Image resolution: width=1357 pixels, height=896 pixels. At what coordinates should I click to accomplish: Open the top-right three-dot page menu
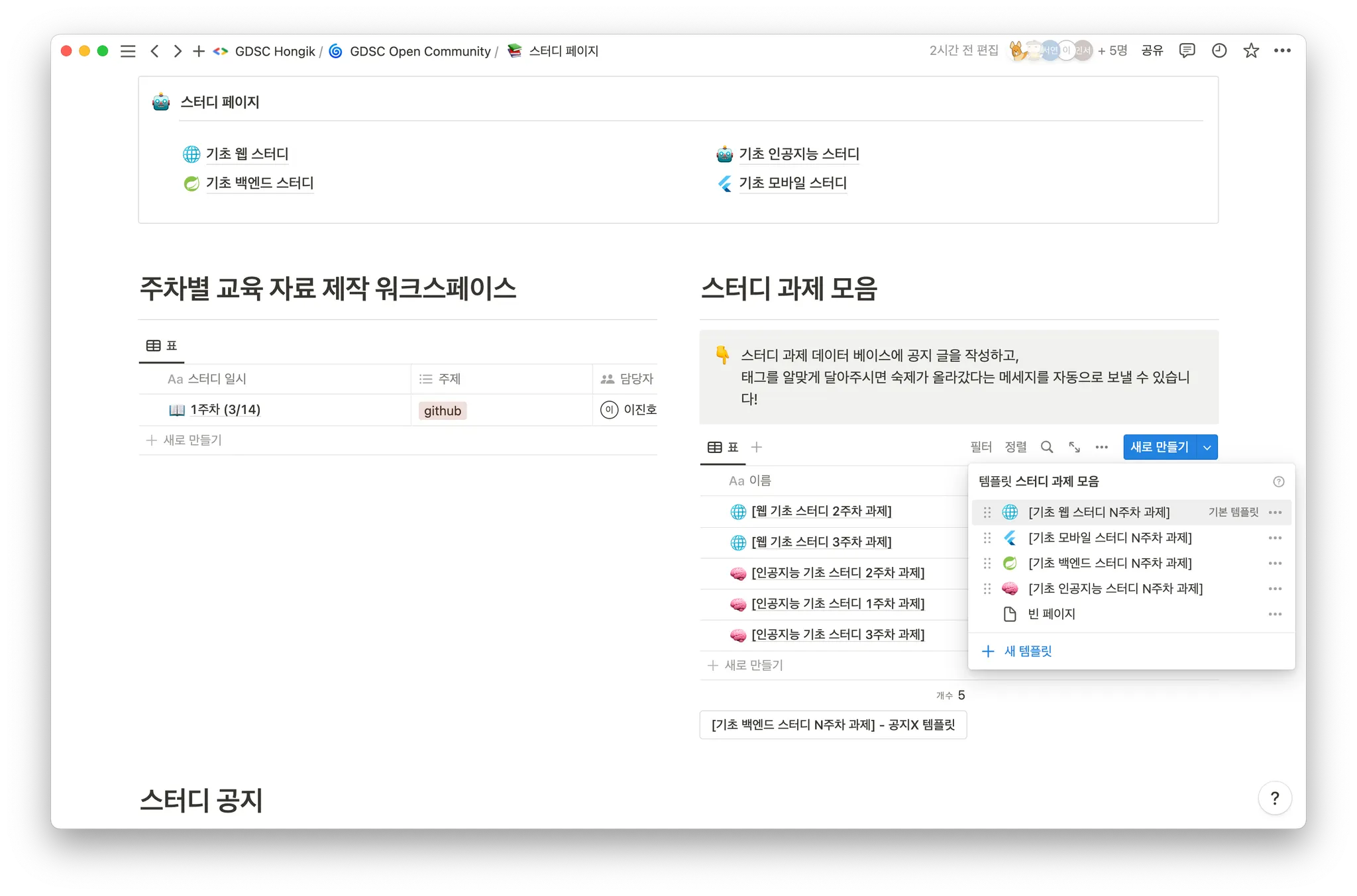tap(1282, 50)
